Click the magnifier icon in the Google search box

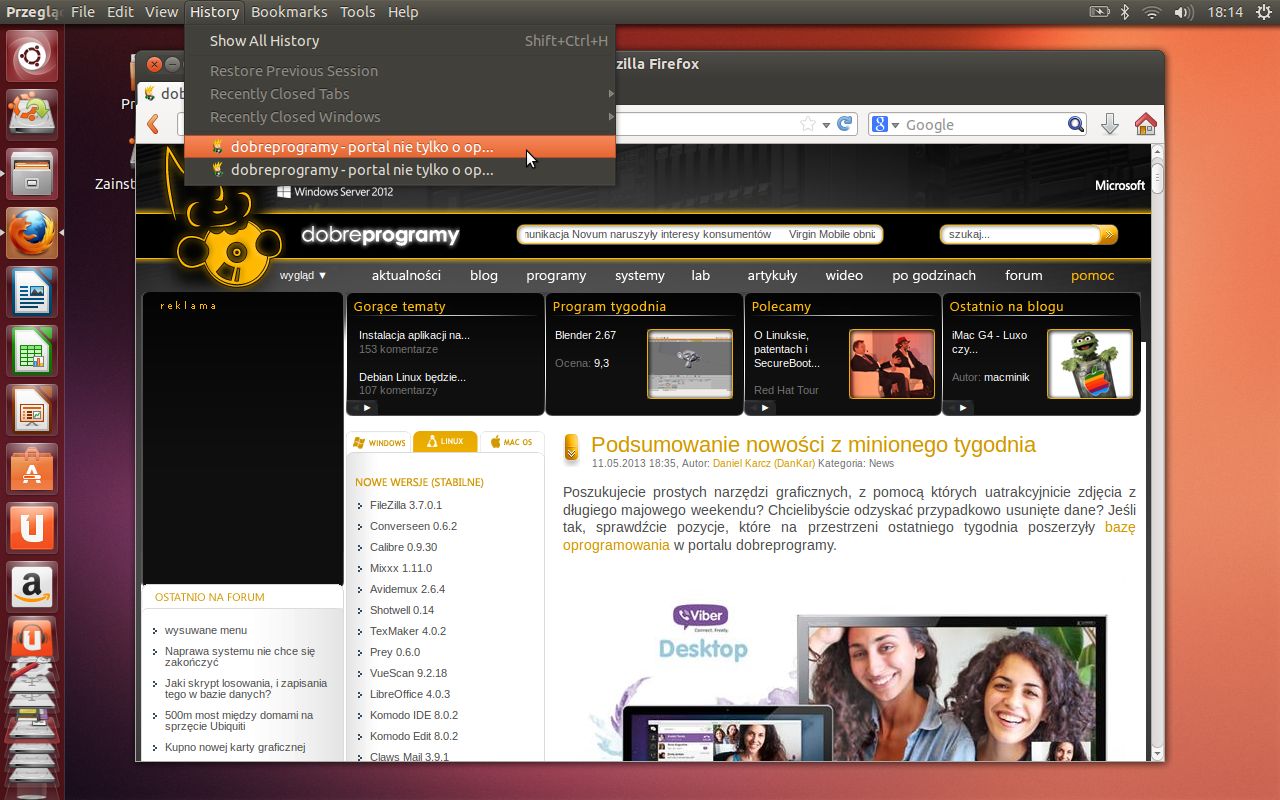tap(1075, 124)
